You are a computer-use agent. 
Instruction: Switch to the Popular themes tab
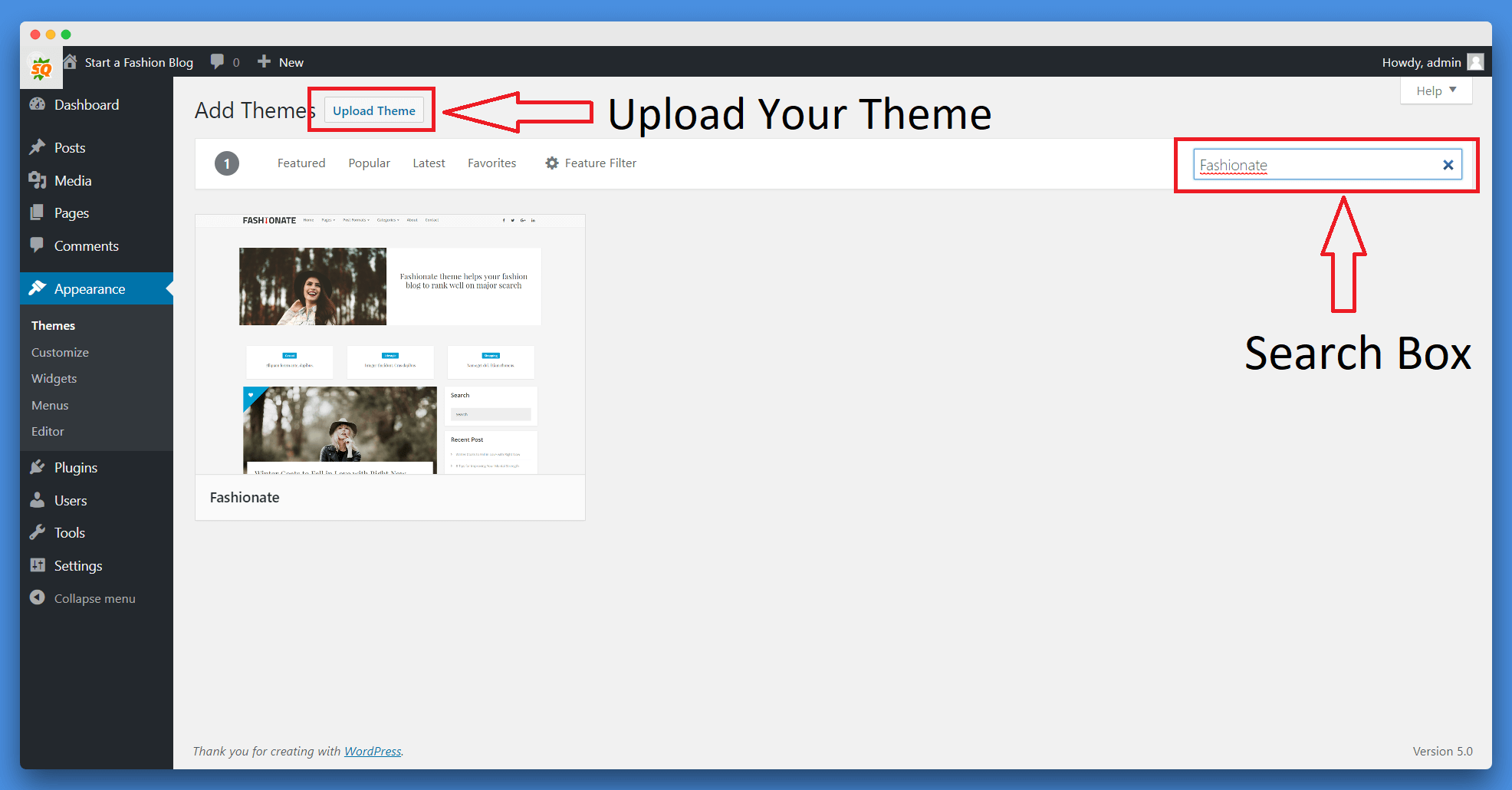[x=369, y=163]
